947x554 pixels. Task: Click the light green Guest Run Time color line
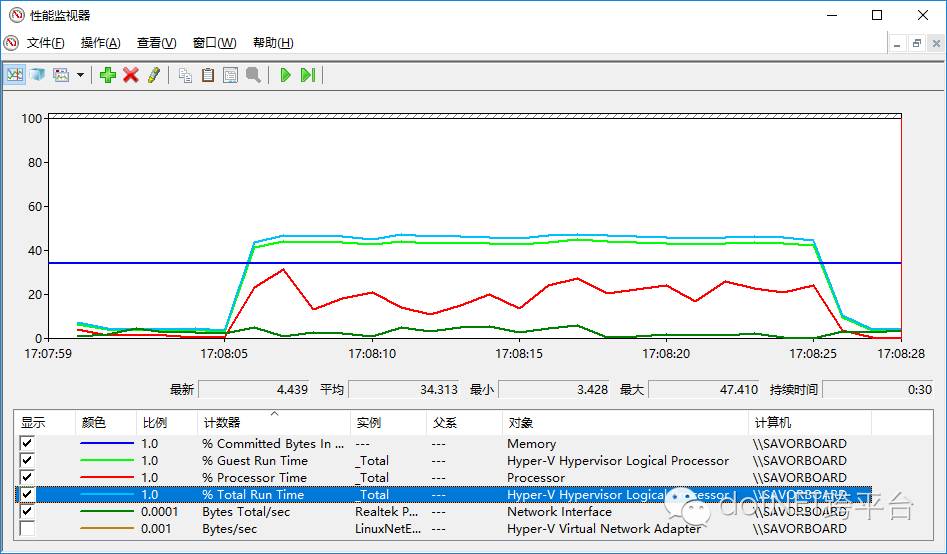pyautogui.click(x=107, y=460)
